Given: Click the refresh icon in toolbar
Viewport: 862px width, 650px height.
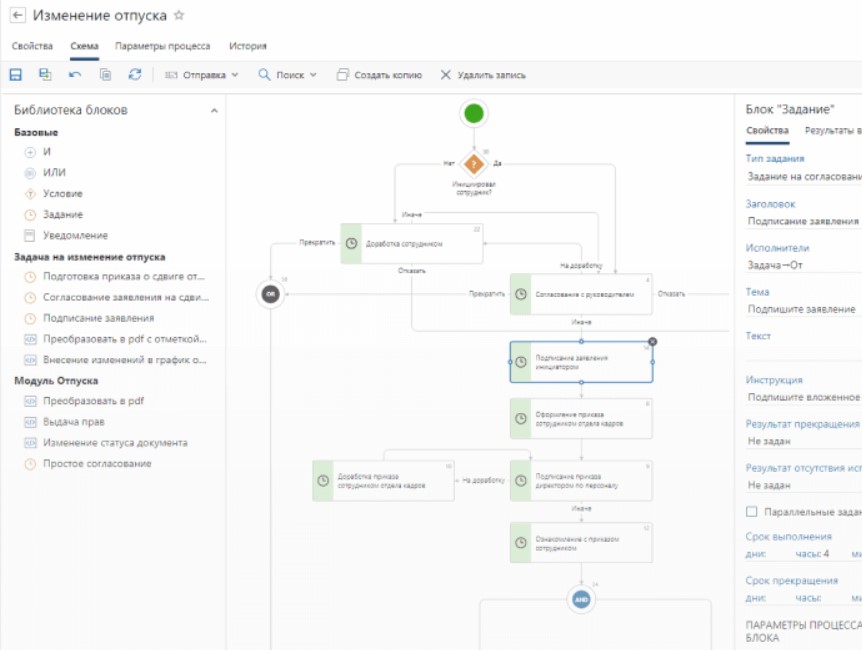Looking at the screenshot, I should [135, 75].
